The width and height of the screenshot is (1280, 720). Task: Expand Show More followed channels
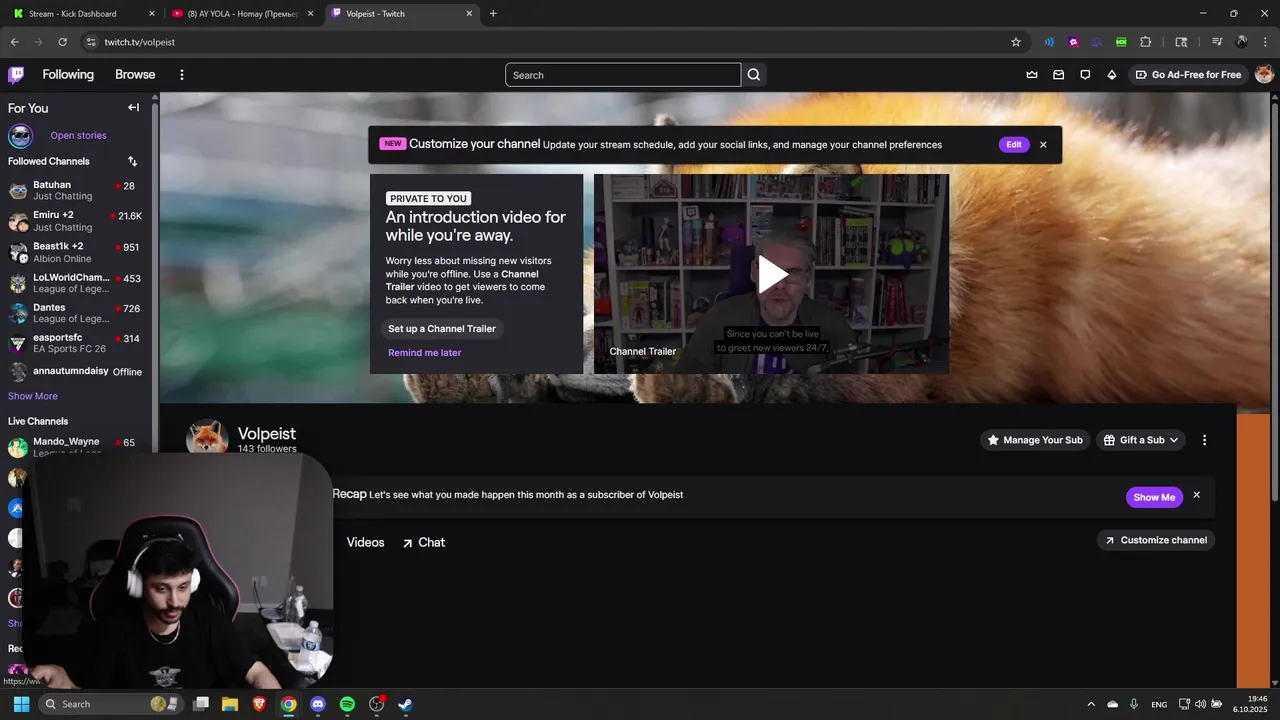[33, 396]
